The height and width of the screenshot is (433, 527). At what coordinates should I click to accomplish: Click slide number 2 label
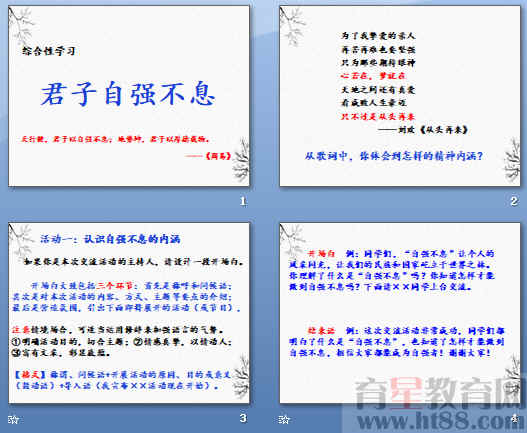point(514,201)
